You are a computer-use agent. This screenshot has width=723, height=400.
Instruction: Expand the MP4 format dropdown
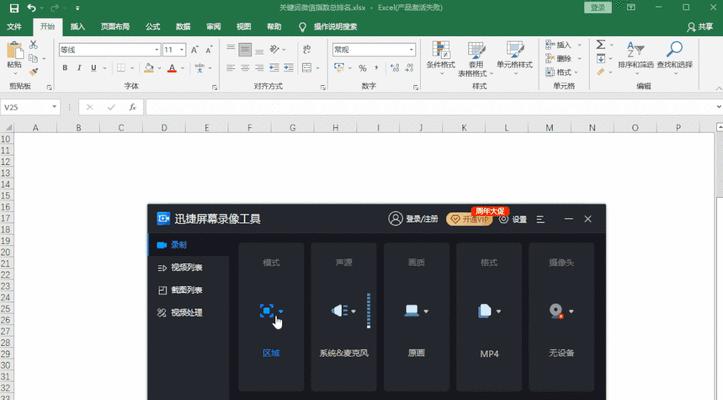click(499, 311)
